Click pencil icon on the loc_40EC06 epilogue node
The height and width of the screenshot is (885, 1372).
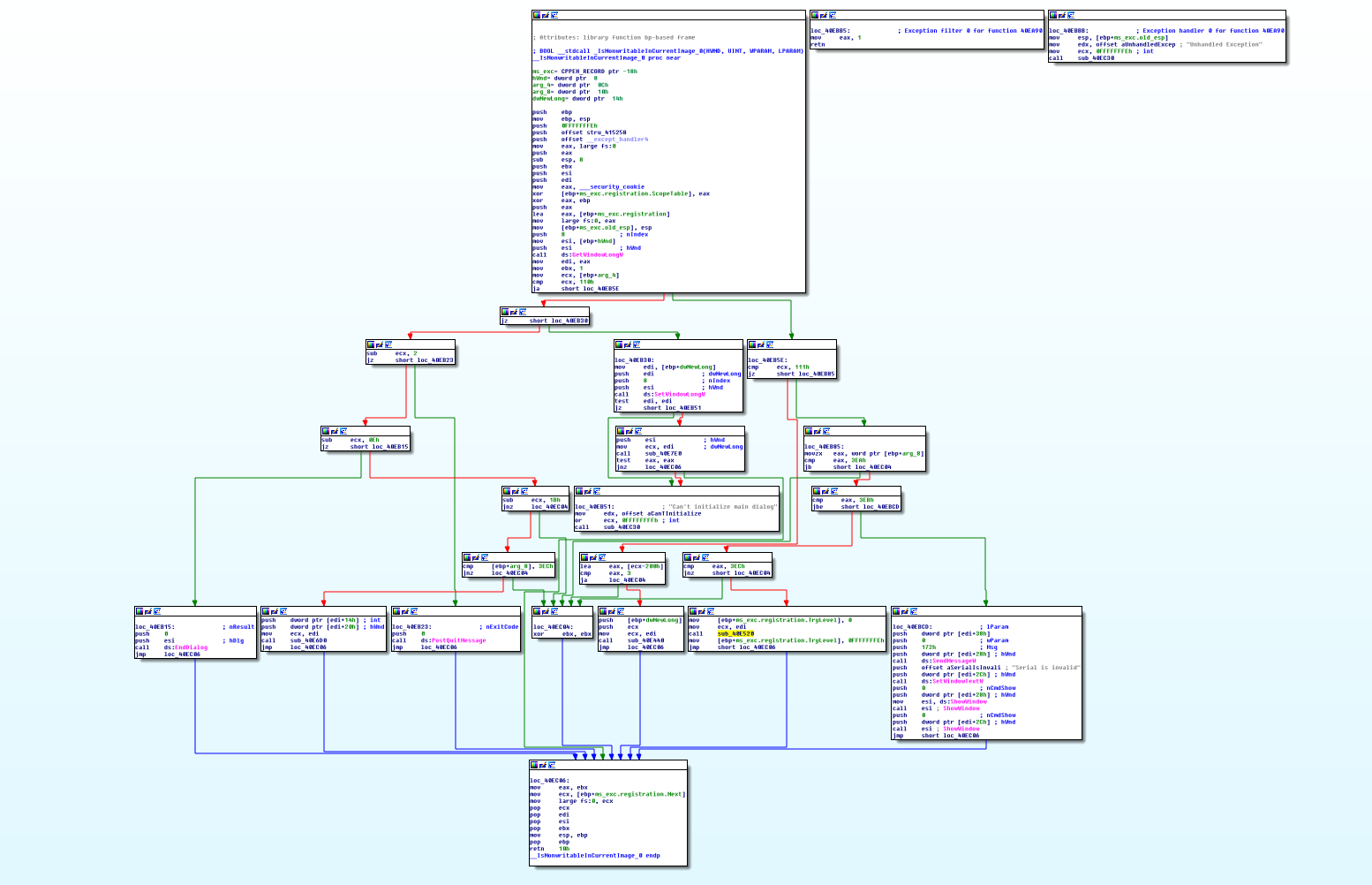pyautogui.click(x=543, y=764)
